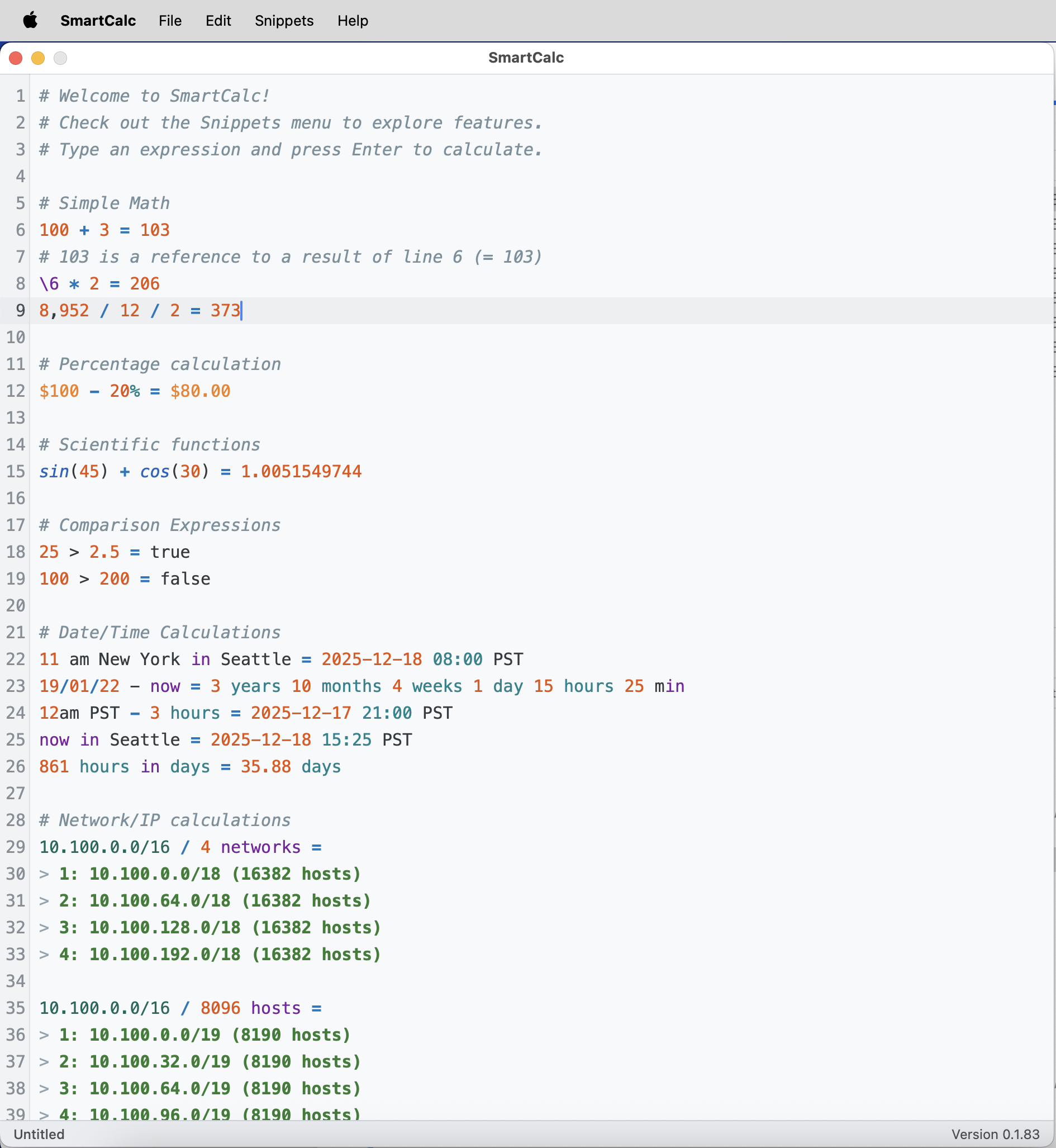Click line number 9 in the gutter
Image resolution: width=1056 pixels, height=1148 pixels.
point(21,310)
